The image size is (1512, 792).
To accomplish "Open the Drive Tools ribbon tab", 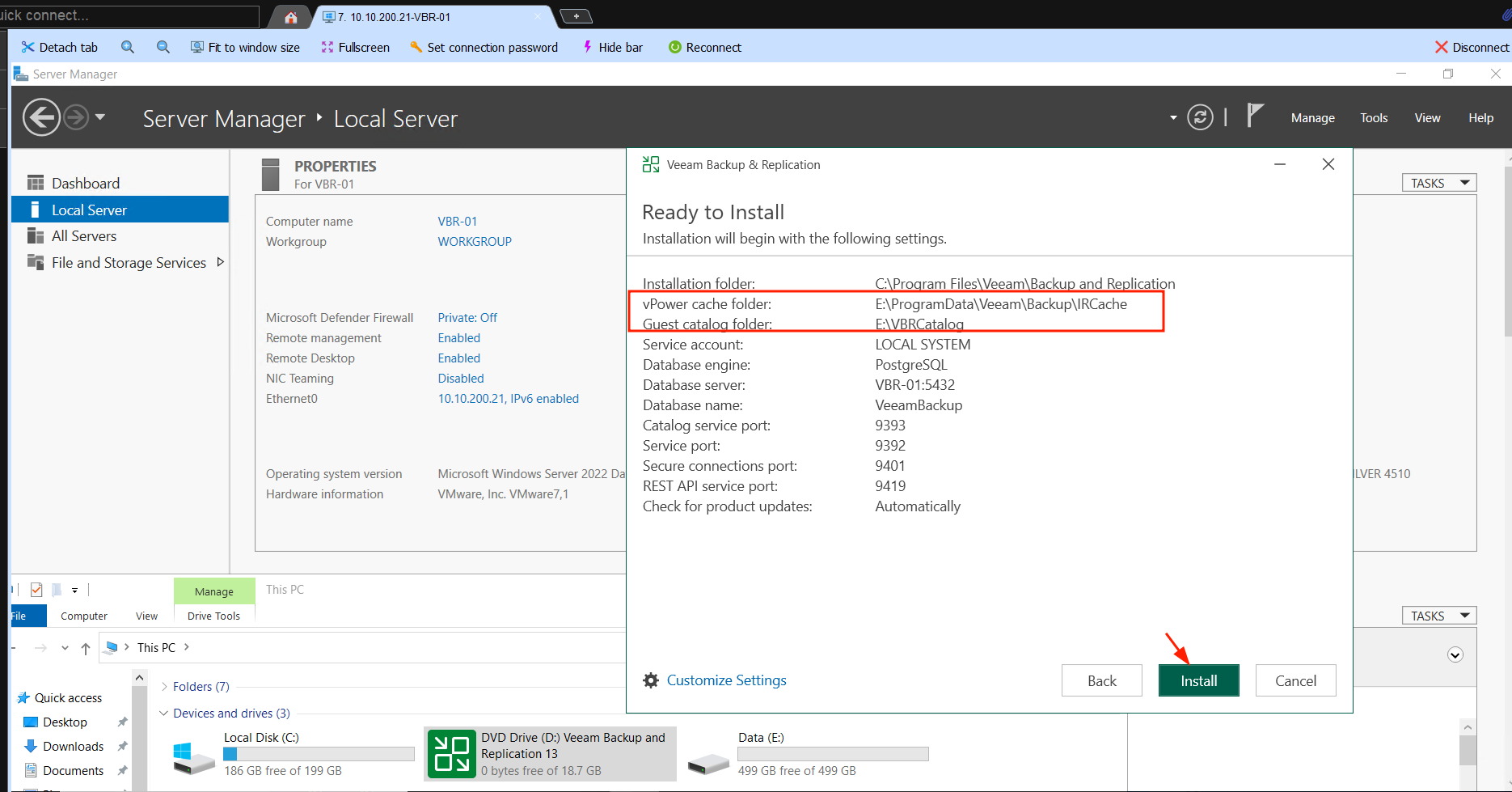I will [213, 616].
